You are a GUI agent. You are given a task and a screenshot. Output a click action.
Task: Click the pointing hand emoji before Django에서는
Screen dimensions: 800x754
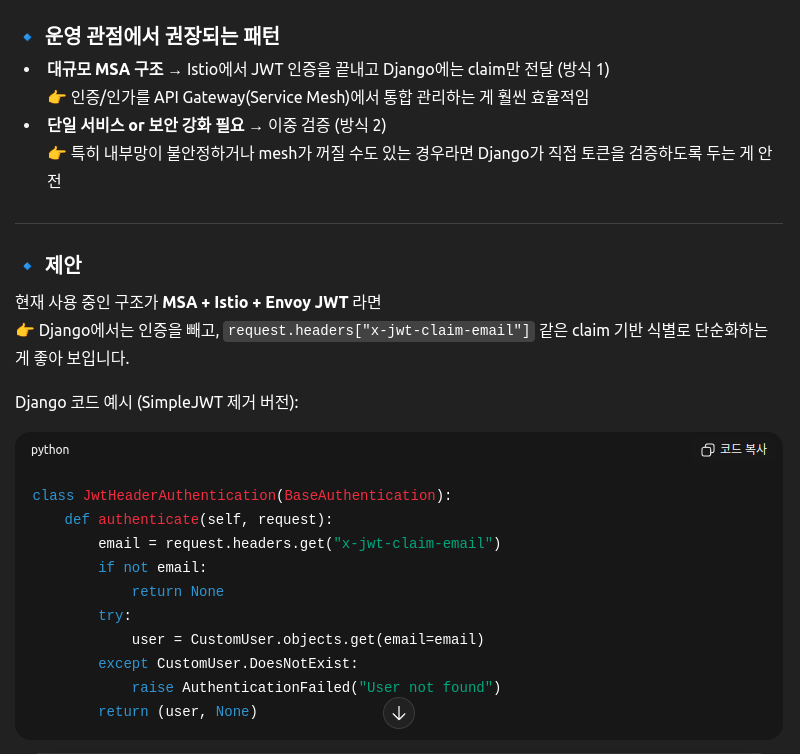tap(25, 330)
